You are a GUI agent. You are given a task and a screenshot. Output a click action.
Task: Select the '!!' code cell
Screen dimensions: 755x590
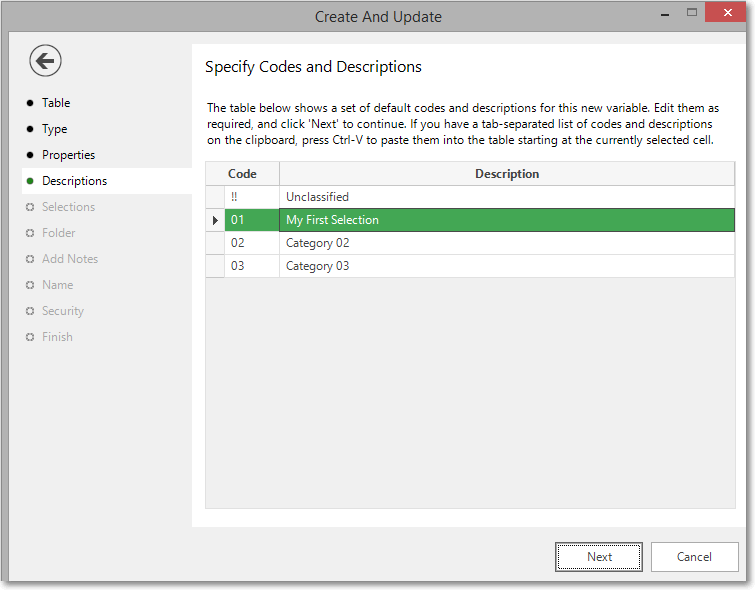click(252, 197)
